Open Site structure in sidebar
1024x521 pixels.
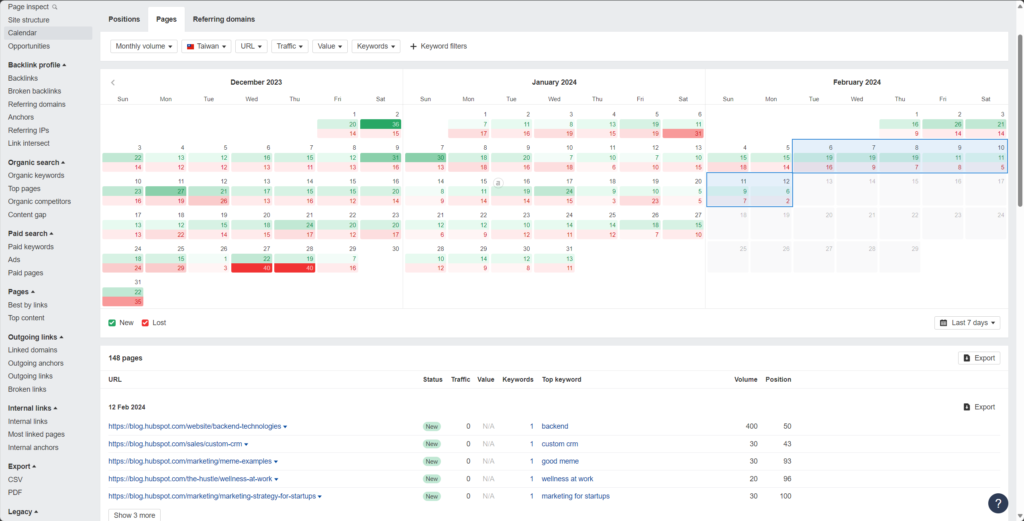[29, 20]
